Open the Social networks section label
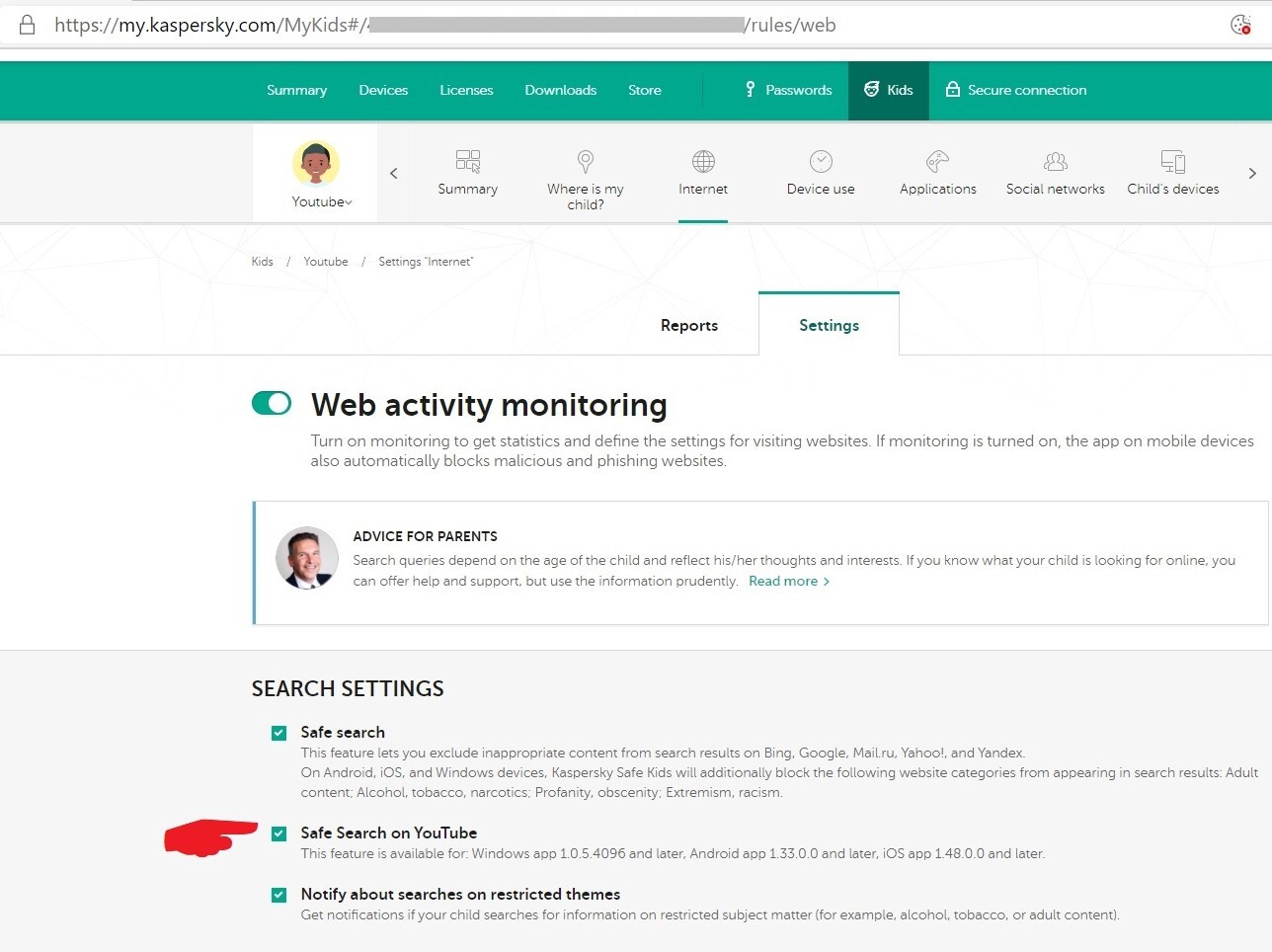 [1056, 189]
